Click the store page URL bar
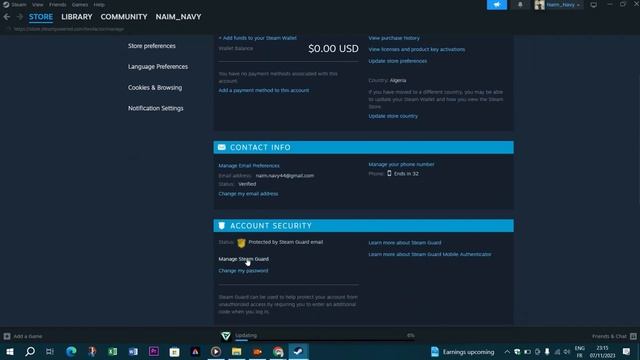The width and height of the screenshot is (640, 360). (x=69, y=29)
